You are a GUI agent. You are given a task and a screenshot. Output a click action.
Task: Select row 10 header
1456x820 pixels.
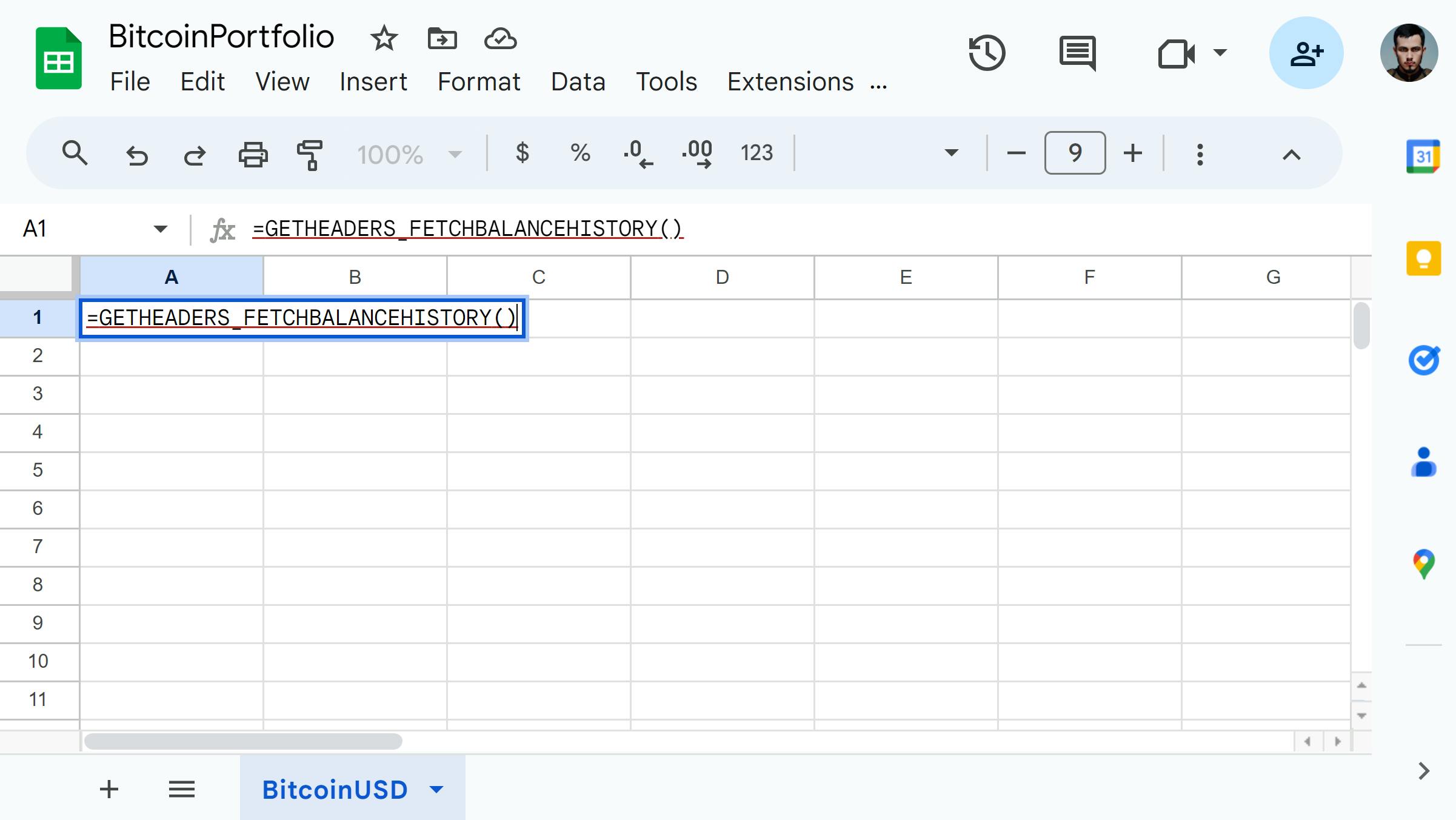(x=38, y=661)
